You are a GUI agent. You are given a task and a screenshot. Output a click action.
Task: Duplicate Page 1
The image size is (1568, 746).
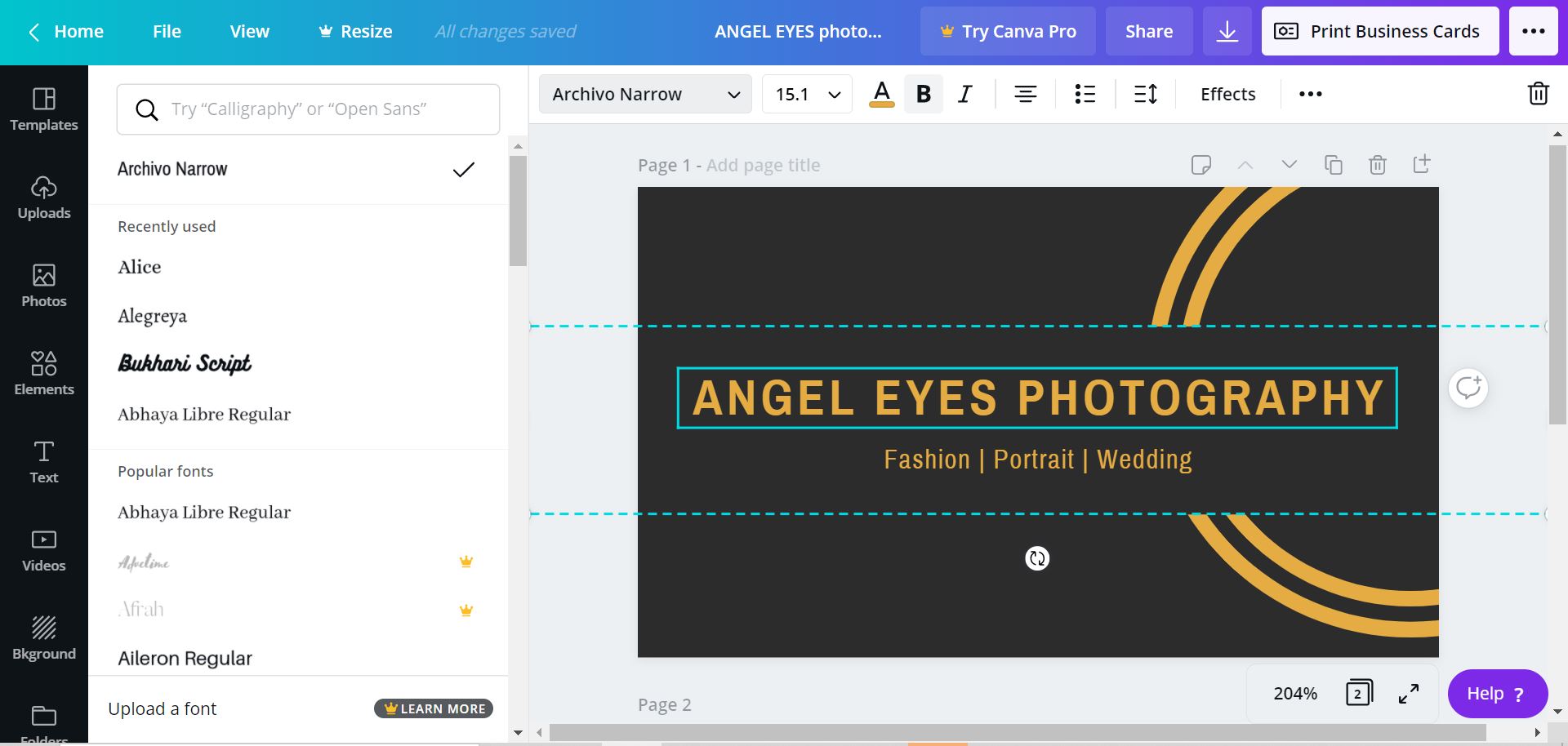pos(1333,165)
